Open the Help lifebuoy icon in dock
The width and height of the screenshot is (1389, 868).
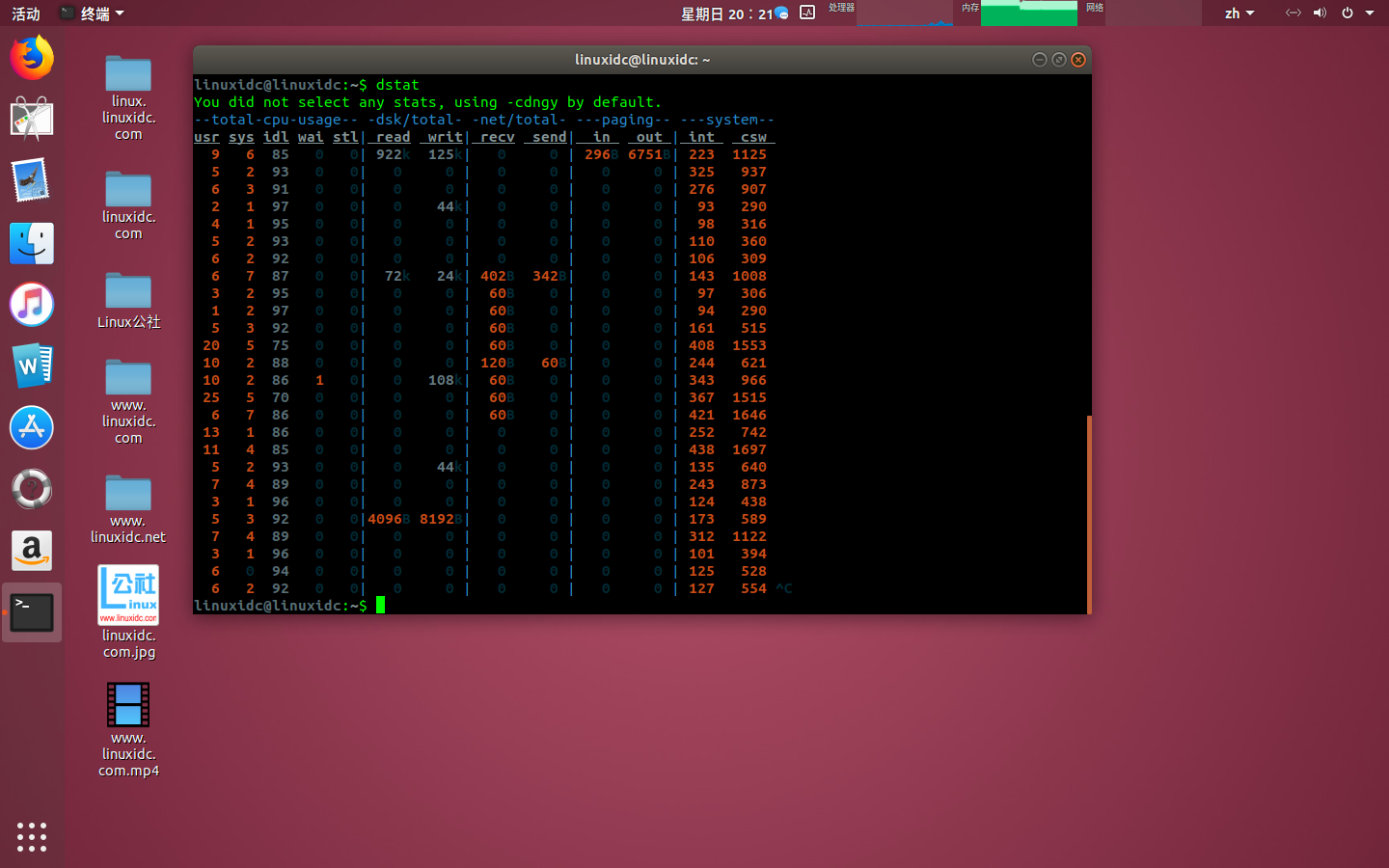click(x=32, y=489)
